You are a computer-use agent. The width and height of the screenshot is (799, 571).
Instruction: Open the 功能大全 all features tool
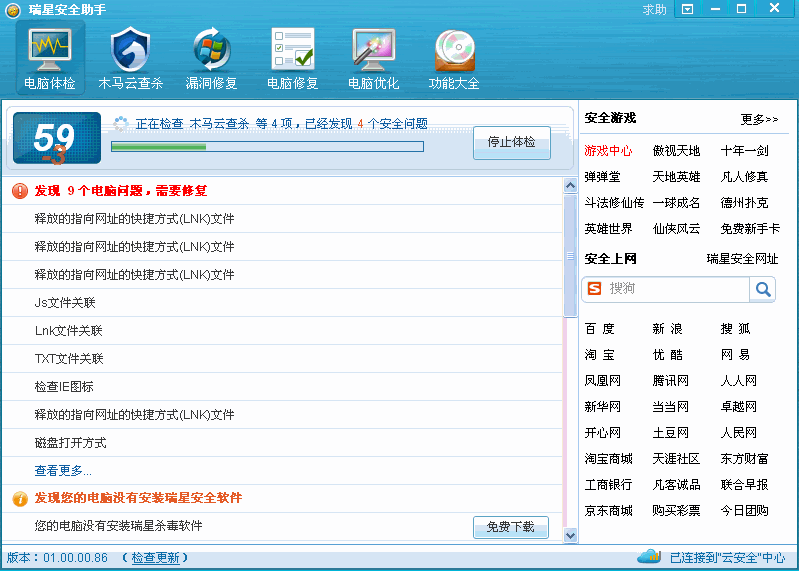click(x=454, y=58)
